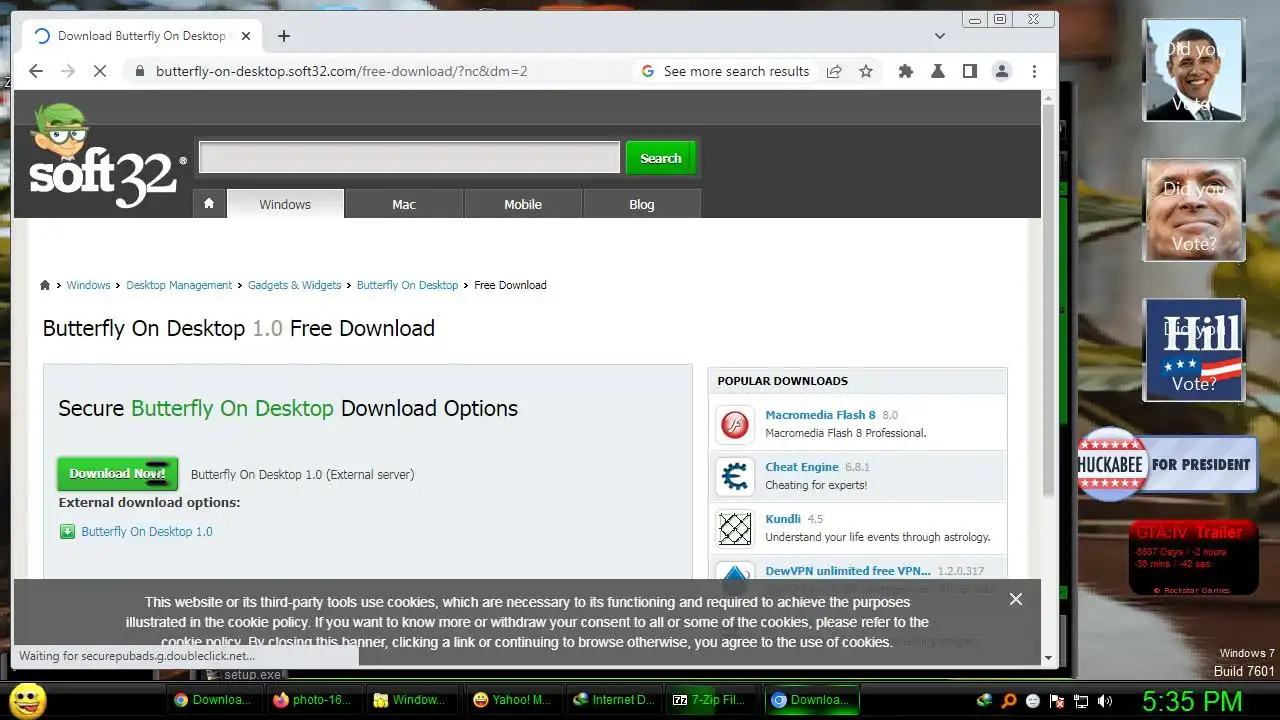Open Butterfly On Desktop breadcrumb link

pos(408,285)
